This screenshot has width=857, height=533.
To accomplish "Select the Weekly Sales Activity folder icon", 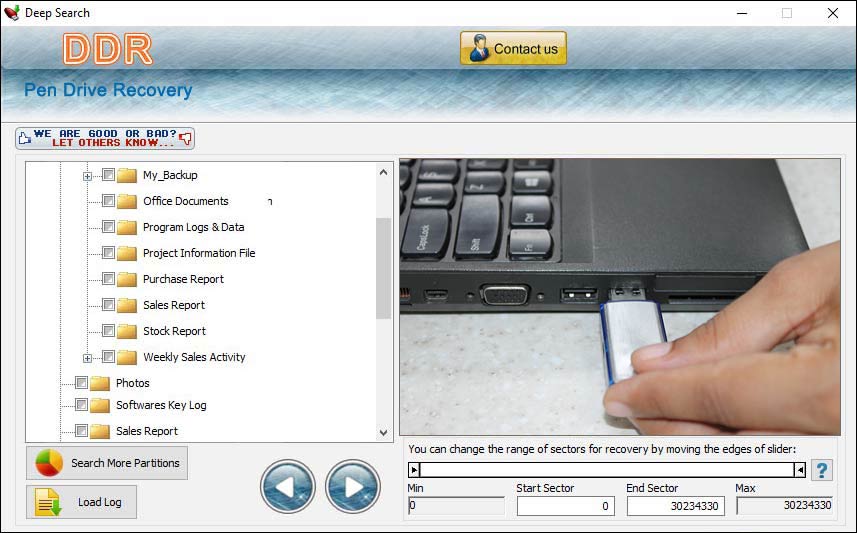I will click(x=127, y=357).
